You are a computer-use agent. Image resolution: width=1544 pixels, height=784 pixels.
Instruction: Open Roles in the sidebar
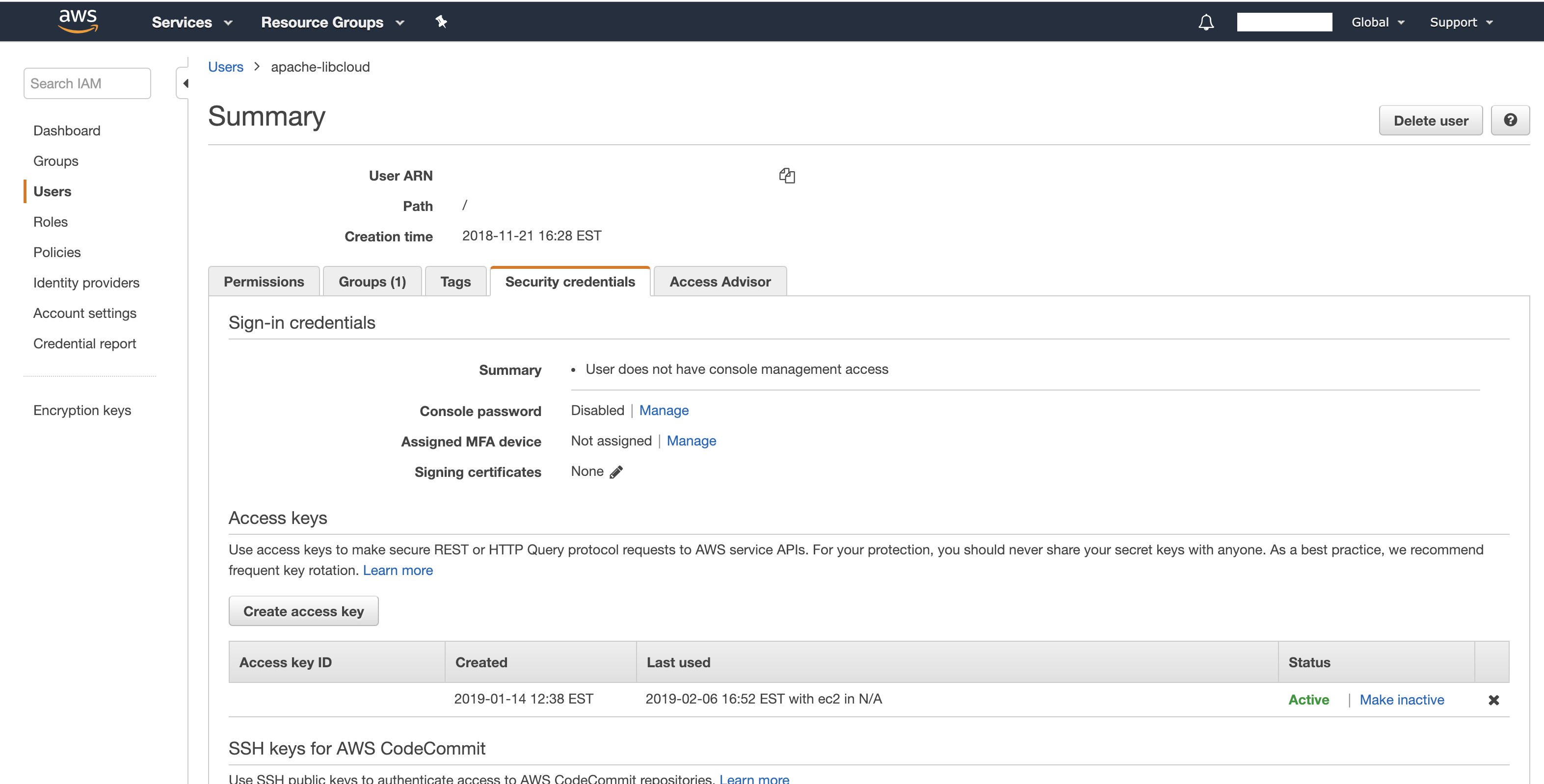[51, 222]
